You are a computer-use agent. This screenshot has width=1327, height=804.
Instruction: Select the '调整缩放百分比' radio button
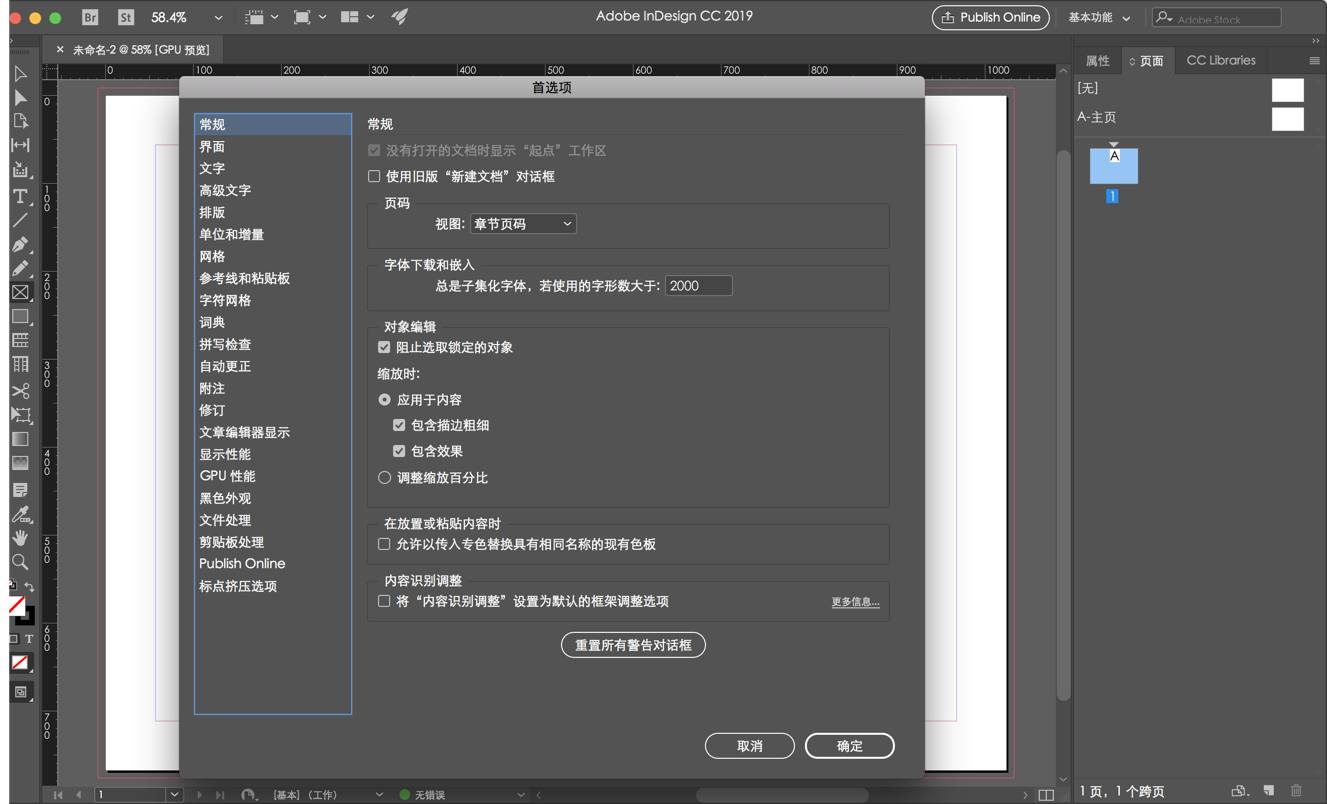tap(384, 478)
